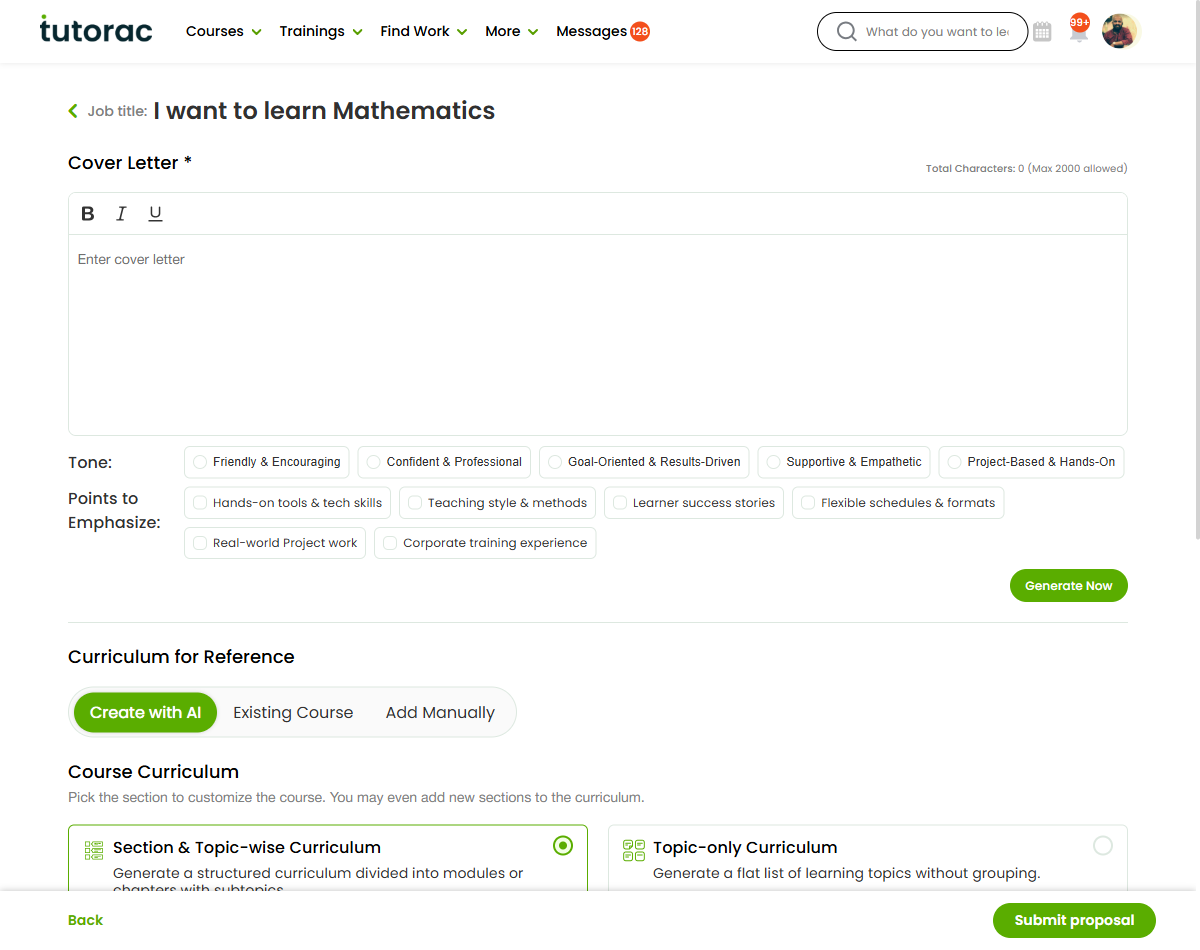Viewport: 1200px width, 950px height.
Task: Select Section & Topic-wise Curriculum radio
Action: (563, 846)
